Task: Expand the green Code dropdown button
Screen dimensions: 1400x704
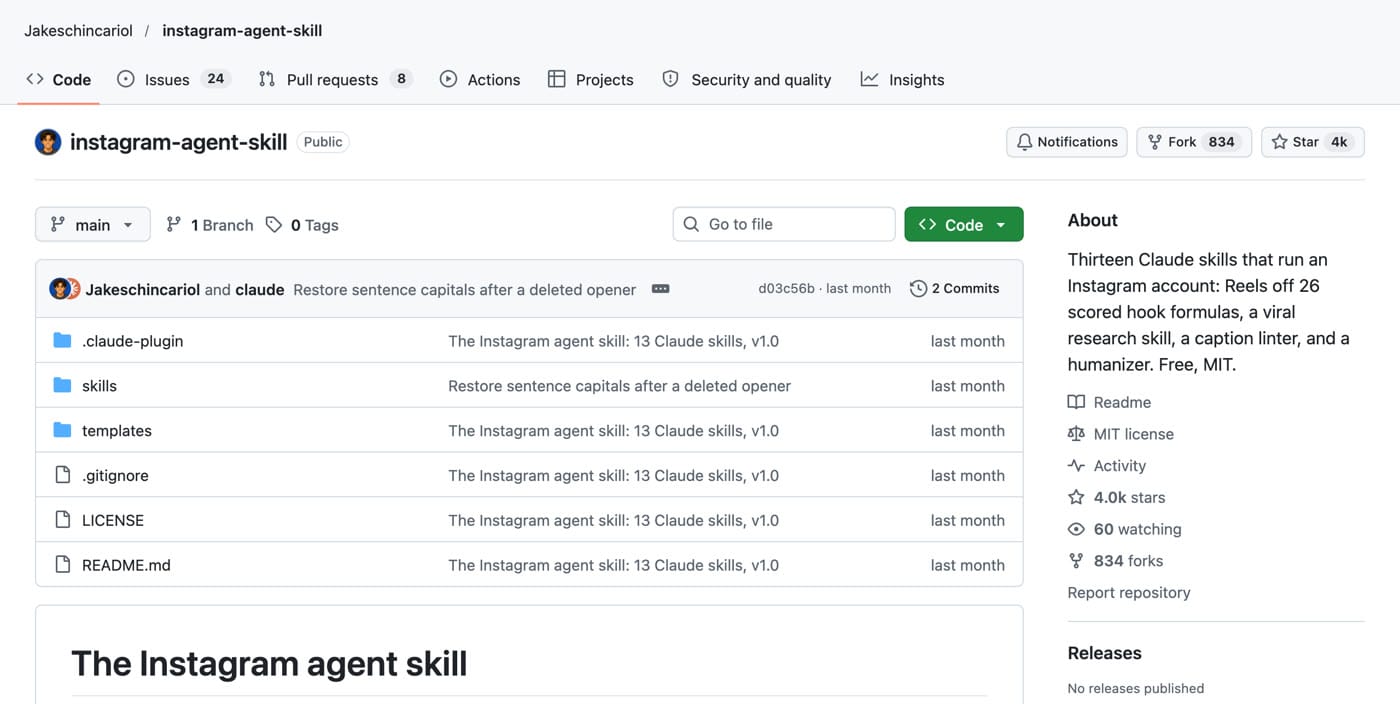Action: [964, 225]
